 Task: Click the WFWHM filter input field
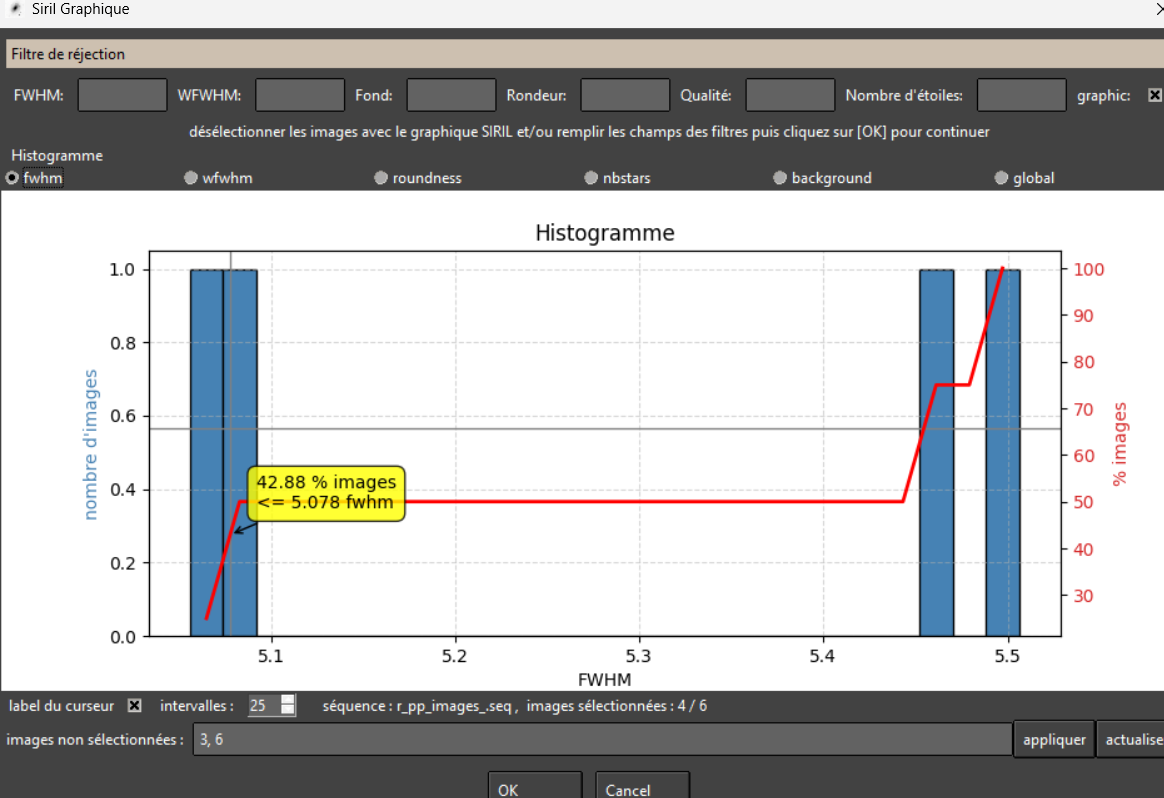click(x=300, y=95)
